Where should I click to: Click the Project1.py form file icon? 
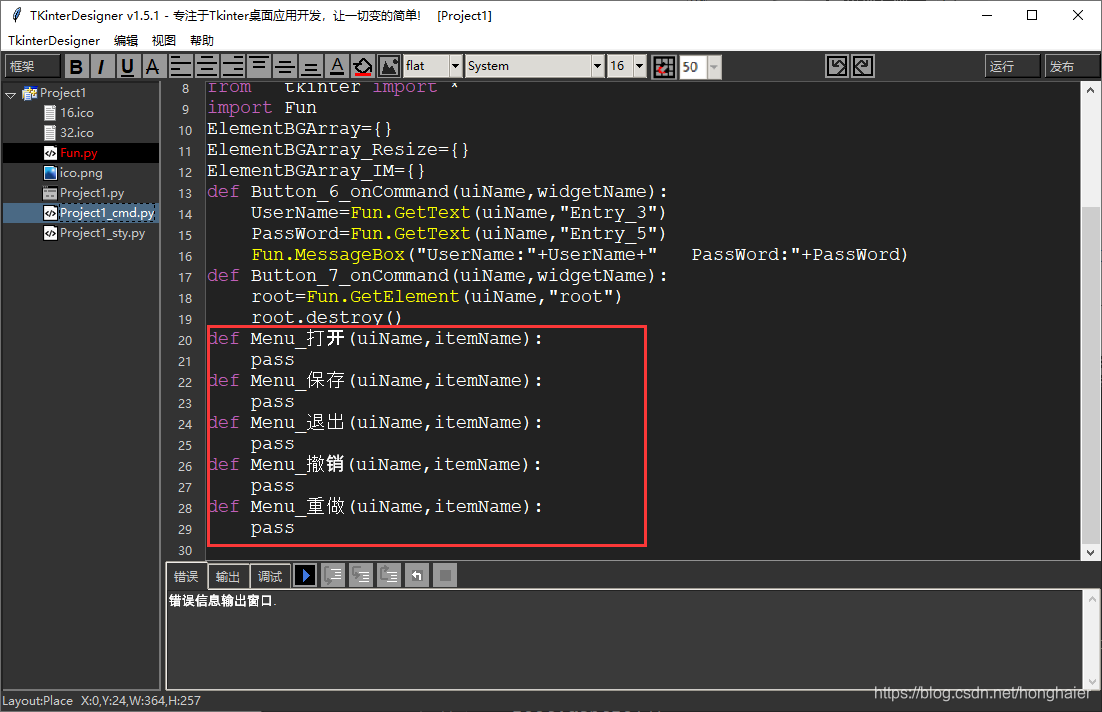[50, 193]
